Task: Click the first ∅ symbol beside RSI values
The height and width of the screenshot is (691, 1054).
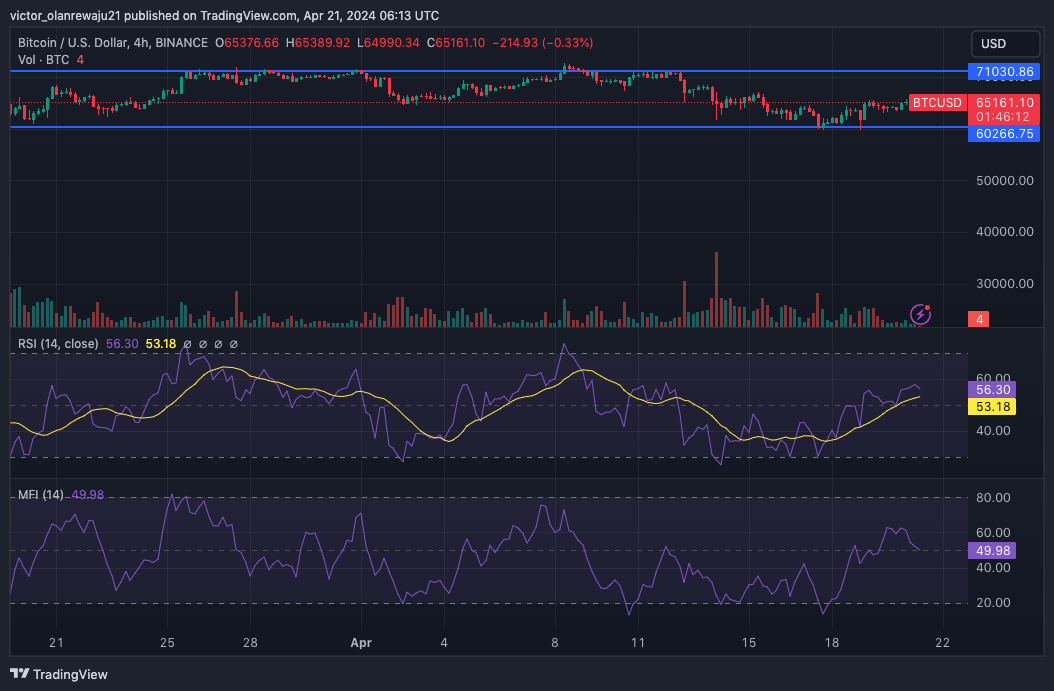Action: [x=186, y=344]
